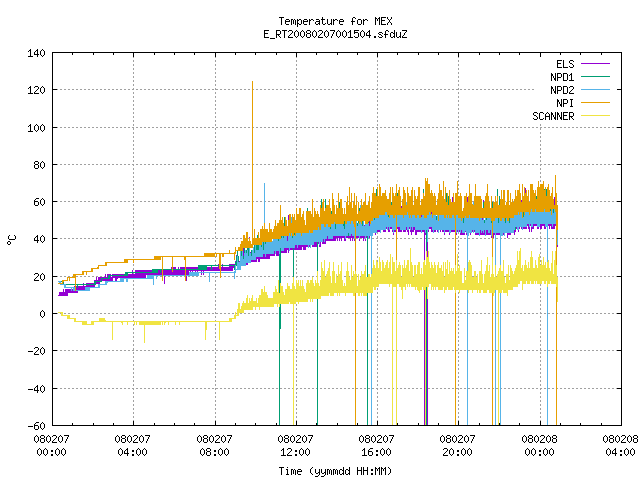Image resolution: width=640 pixels, height=480 pixels.
Task: Click the 120 y-axis tick label
Action: [36, 90]
